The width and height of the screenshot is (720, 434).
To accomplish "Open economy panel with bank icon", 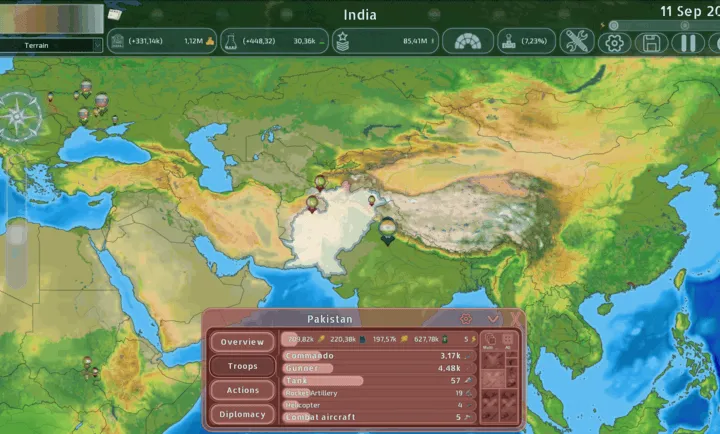I will pyautogui.click(x=162, y=41).
